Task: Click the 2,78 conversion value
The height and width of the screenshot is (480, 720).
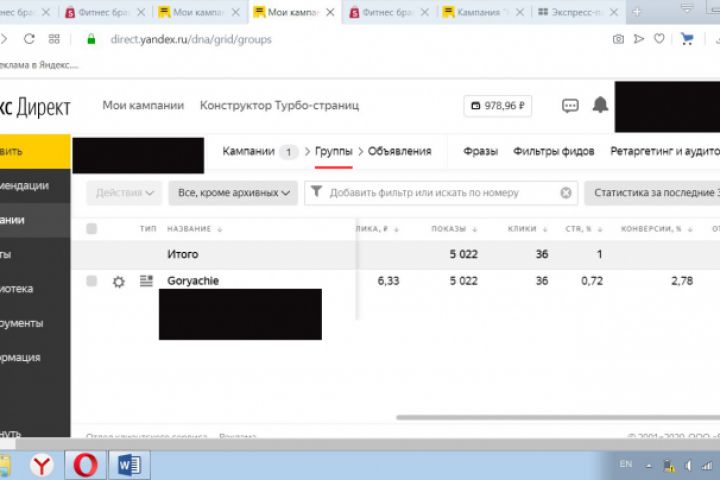Action: point(682,281)
